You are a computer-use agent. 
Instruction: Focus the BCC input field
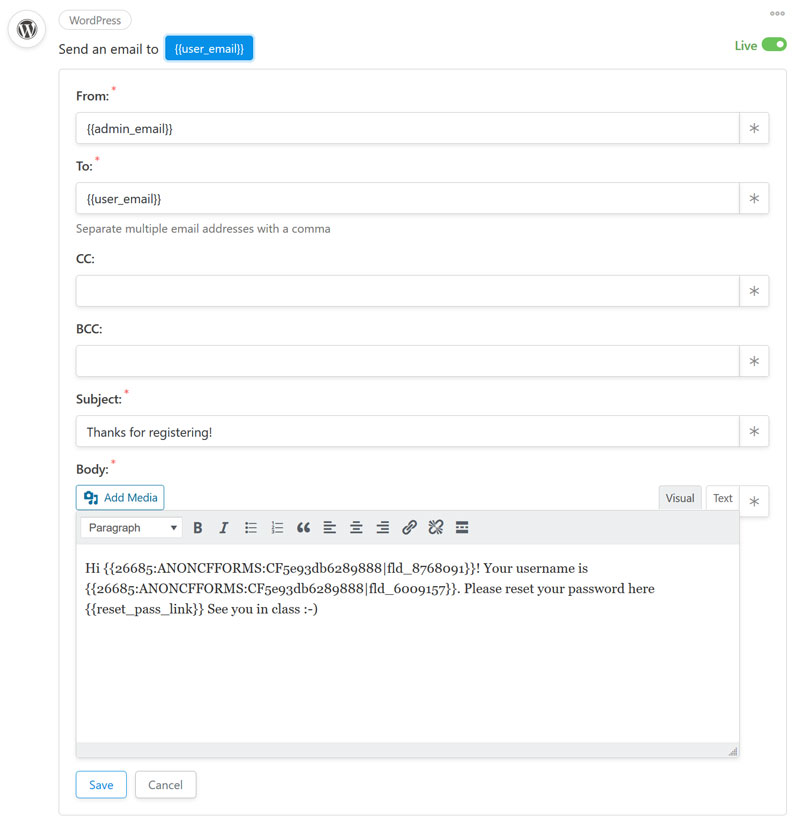pyautogui.click(x=407, y=361)
